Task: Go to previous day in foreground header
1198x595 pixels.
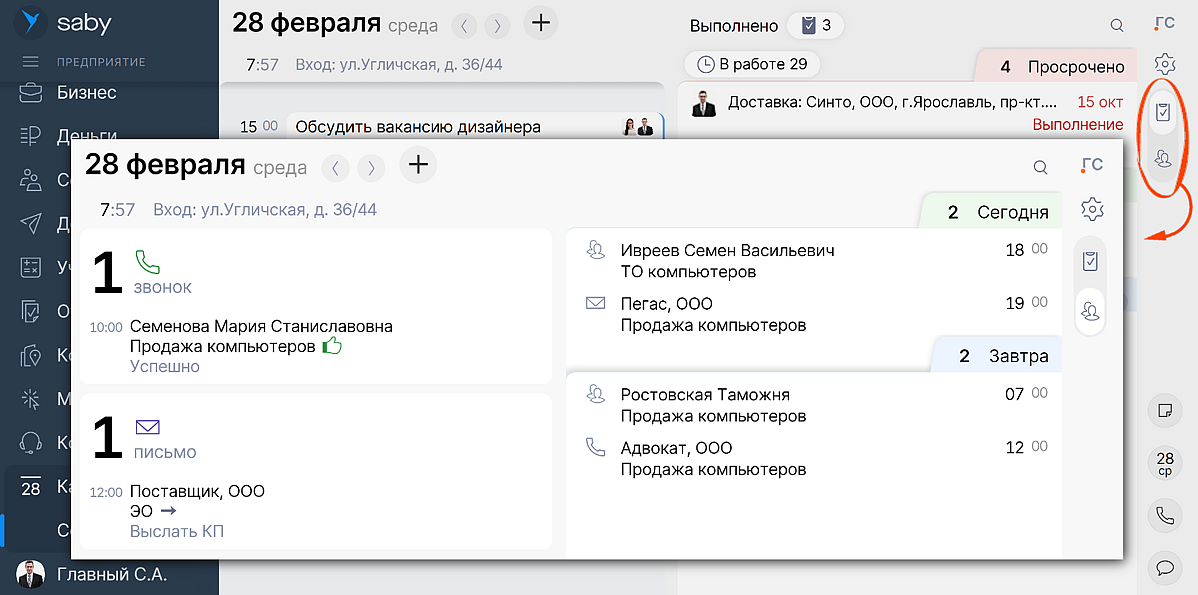Action: click(335, 168)
